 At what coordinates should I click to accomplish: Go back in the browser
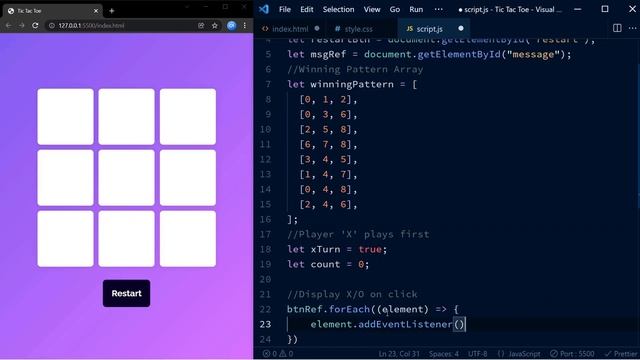pyautogui.click(x=8, y=25)
